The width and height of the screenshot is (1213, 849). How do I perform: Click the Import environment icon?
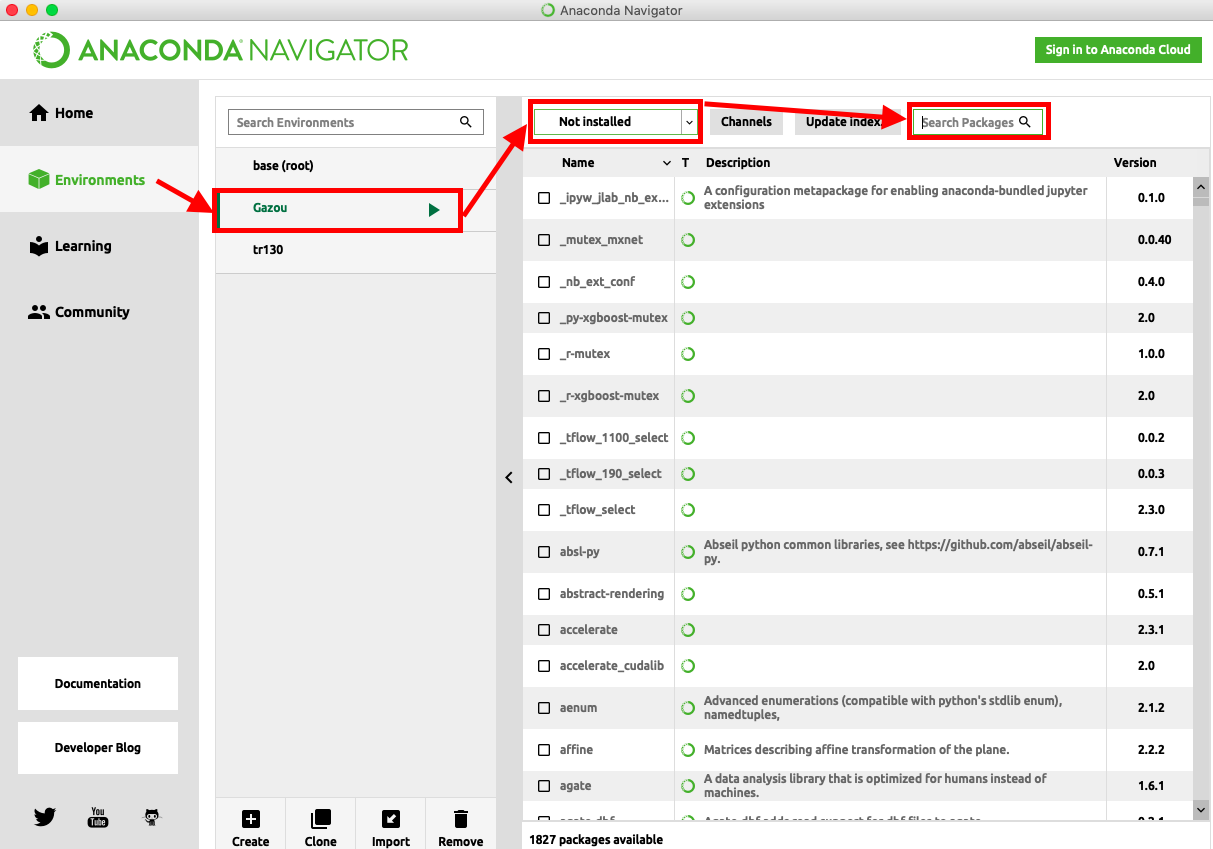pyautogui.click(x=391, y=819)
